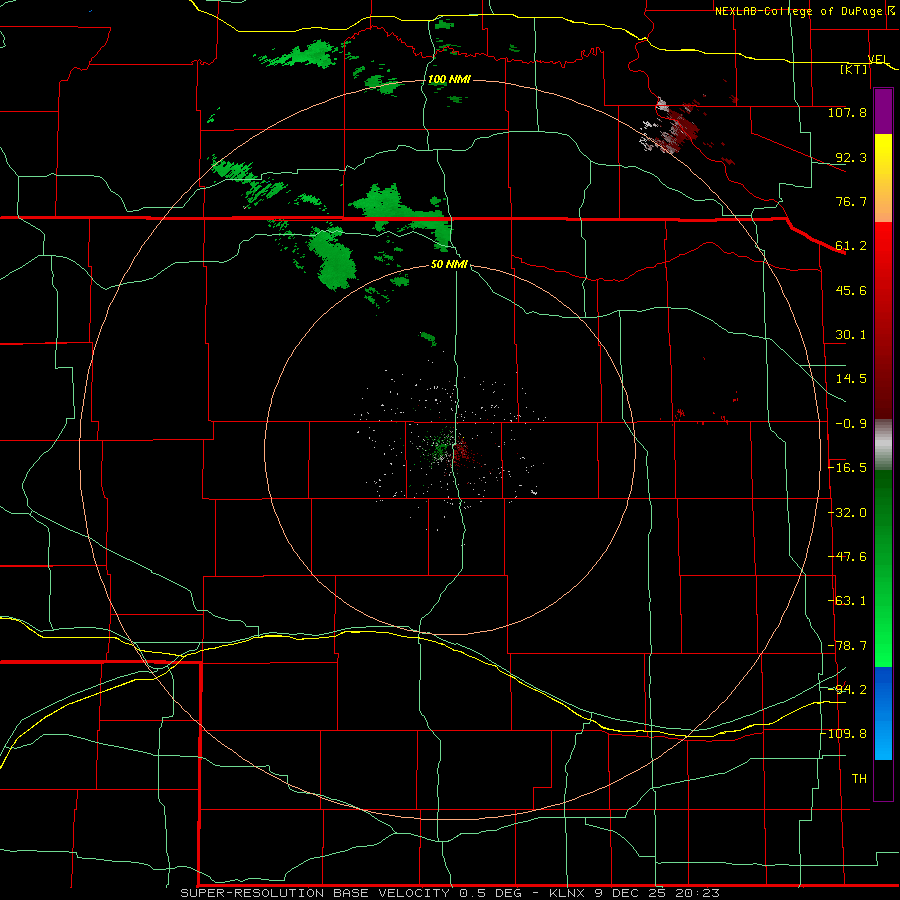Click the 14.5 velocity scale value
Viewport: 900px width, 900px height.
851,379
